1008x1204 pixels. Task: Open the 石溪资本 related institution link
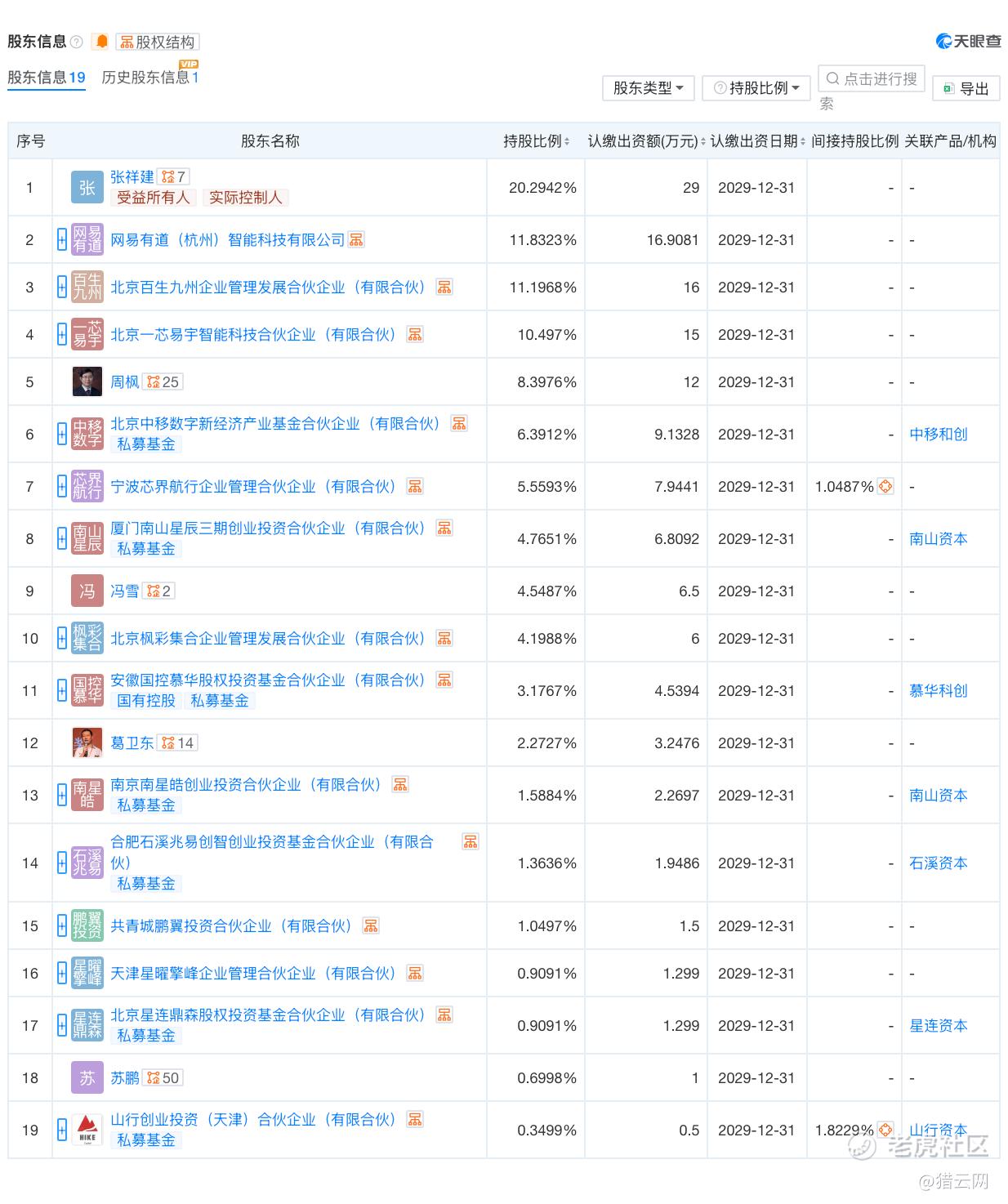point(939,863)
